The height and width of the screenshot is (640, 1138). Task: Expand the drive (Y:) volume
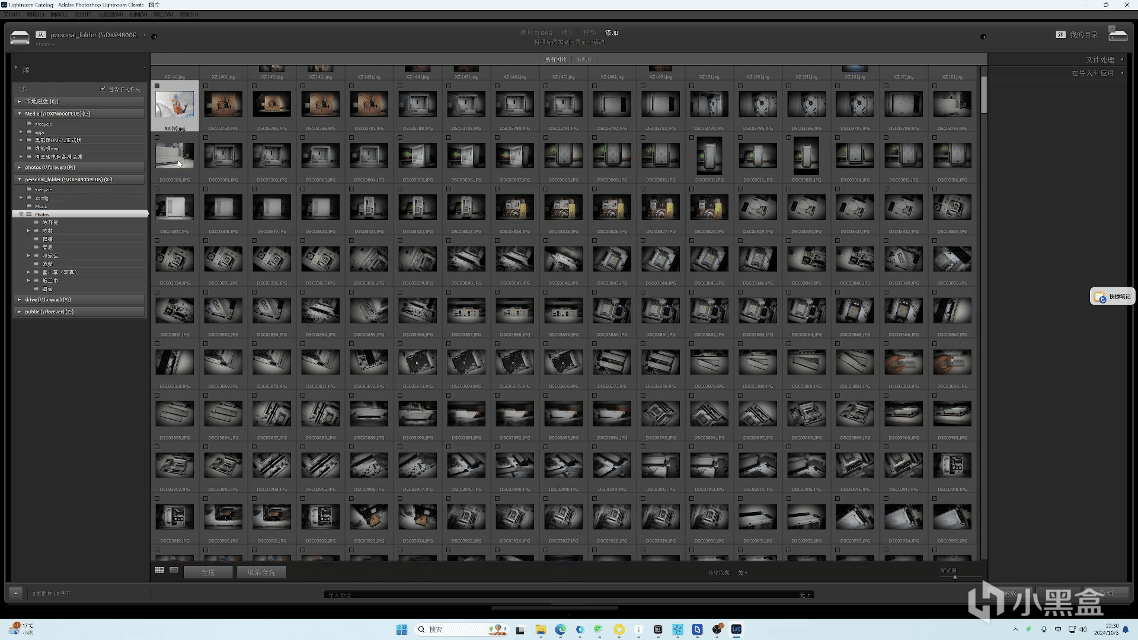[x=20, y=300]
